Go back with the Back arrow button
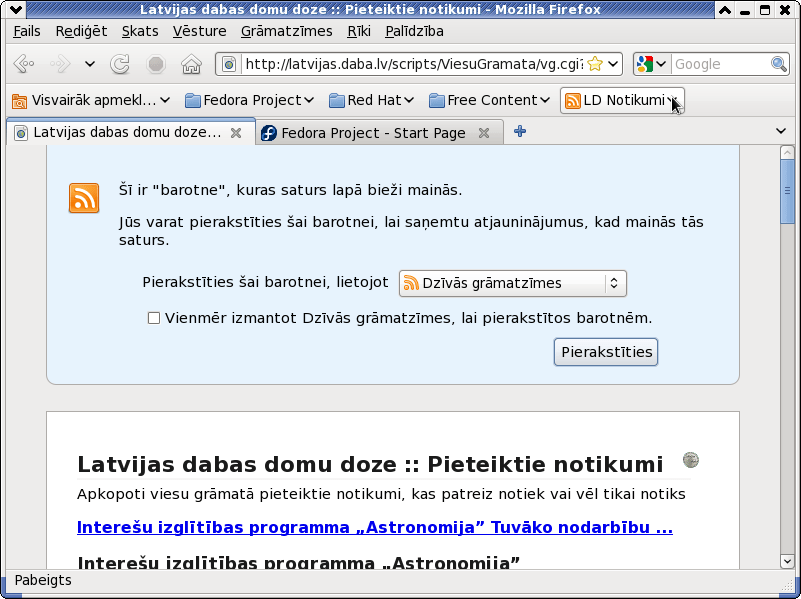This screenshot has width=801, height=599. (23, 64)
